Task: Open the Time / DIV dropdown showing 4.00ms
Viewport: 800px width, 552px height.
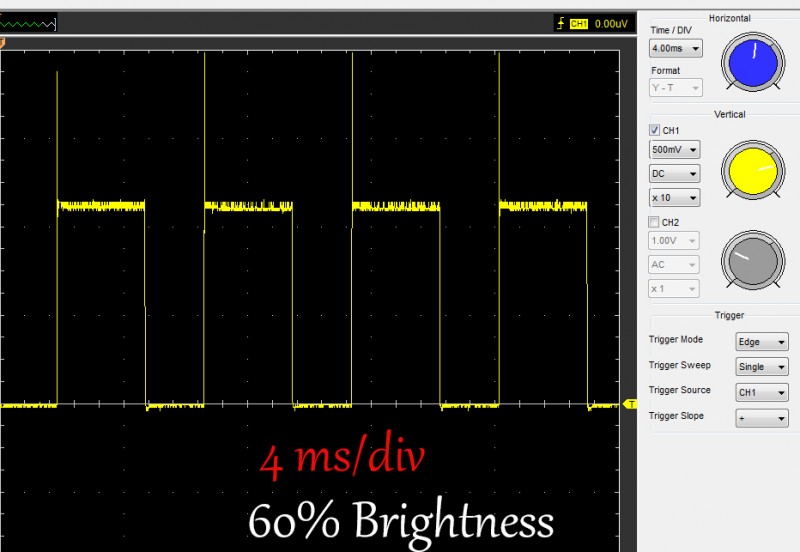Action: pos(676,48)
